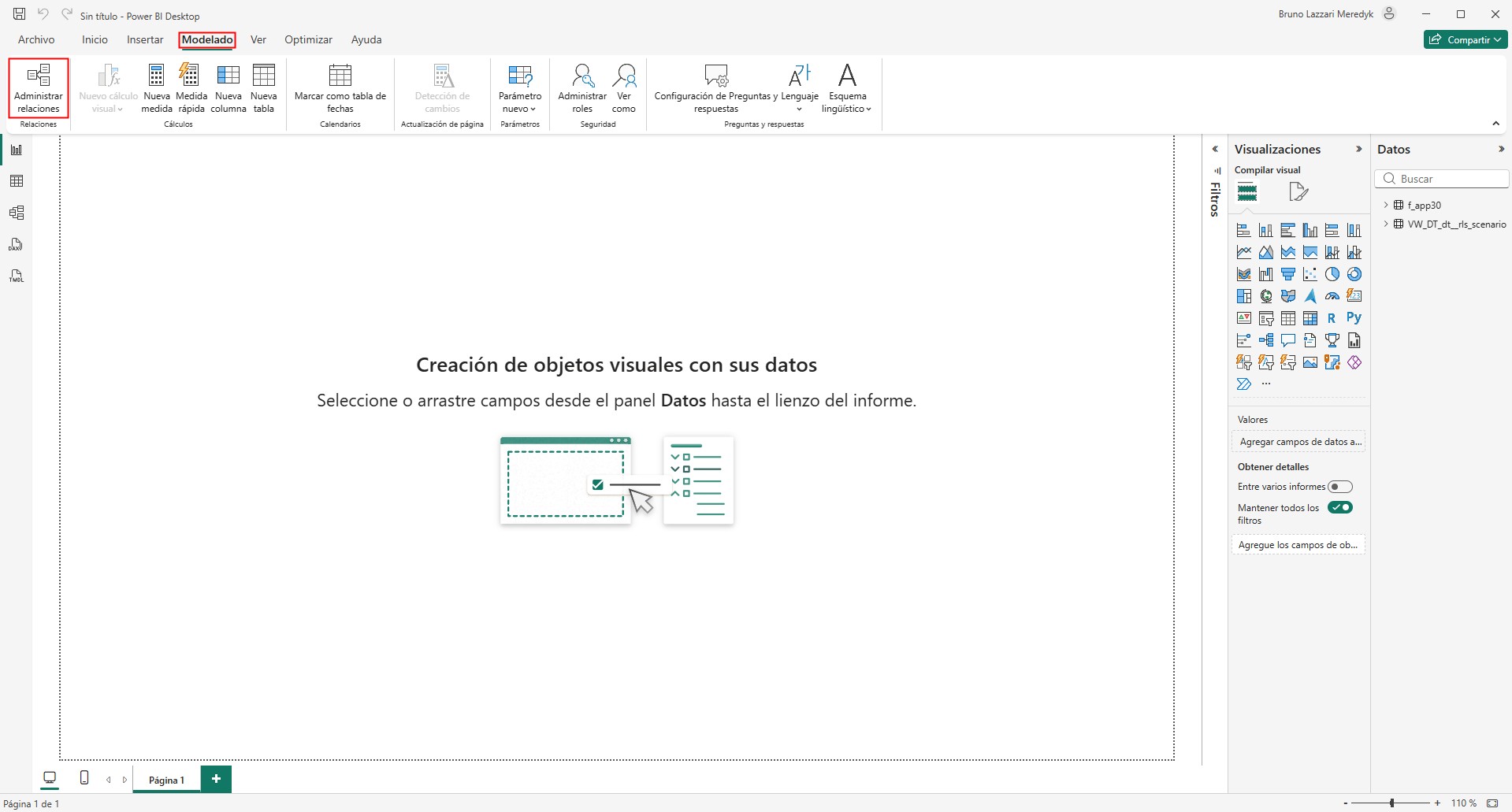The width and height of the screenshot is (1512, 812).
Task: Open the Esquema lingüístico dropdown
Action: coord(847,88)
